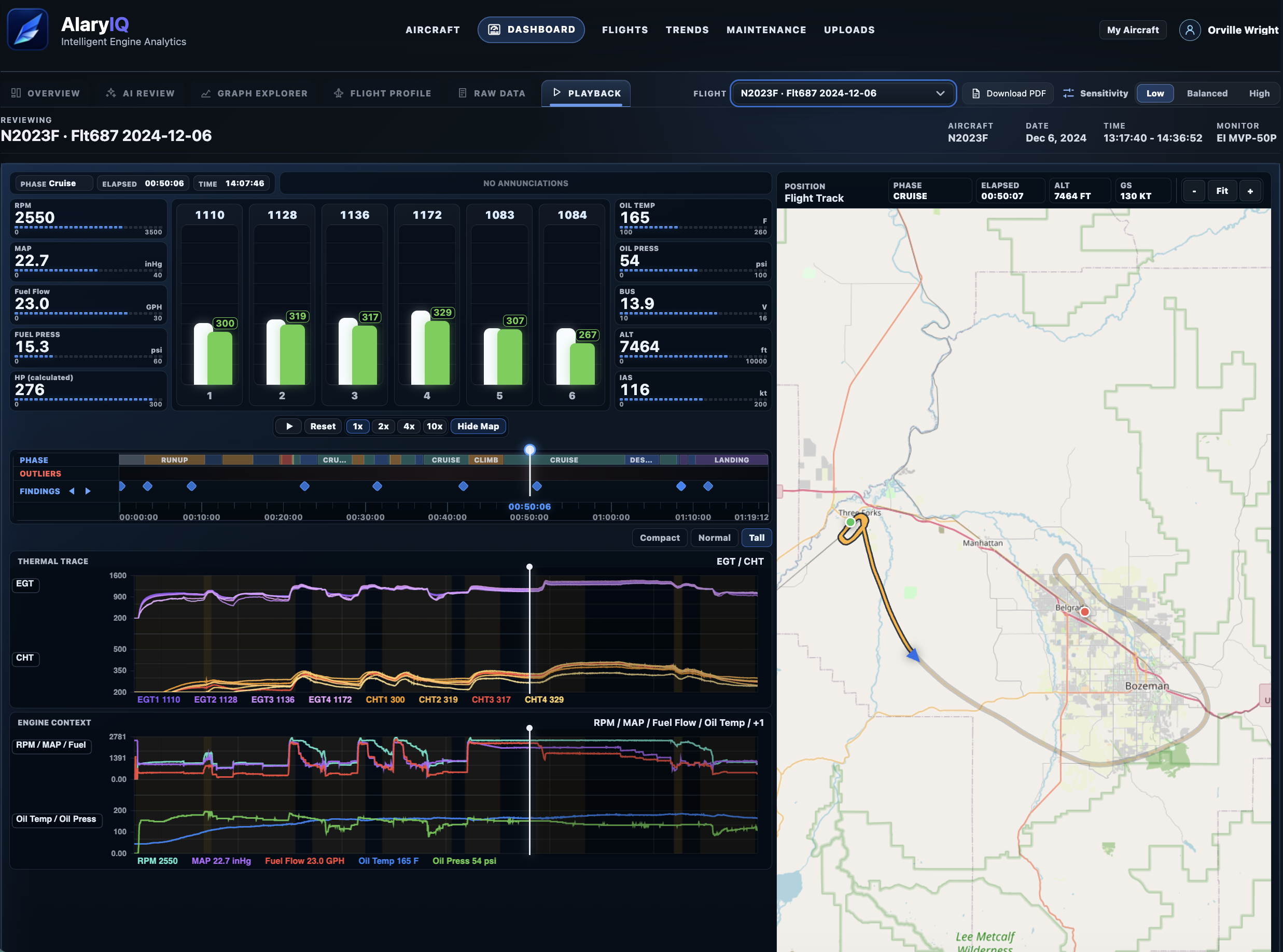Click the last findings diamond on timeline

tap(708, 486)
